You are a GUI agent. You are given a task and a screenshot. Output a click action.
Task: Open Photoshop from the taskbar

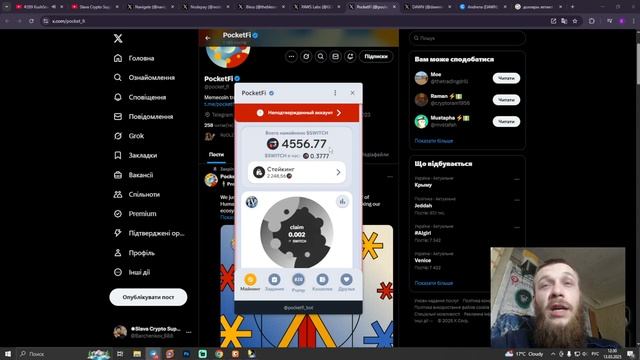click(x=186, y=353)
